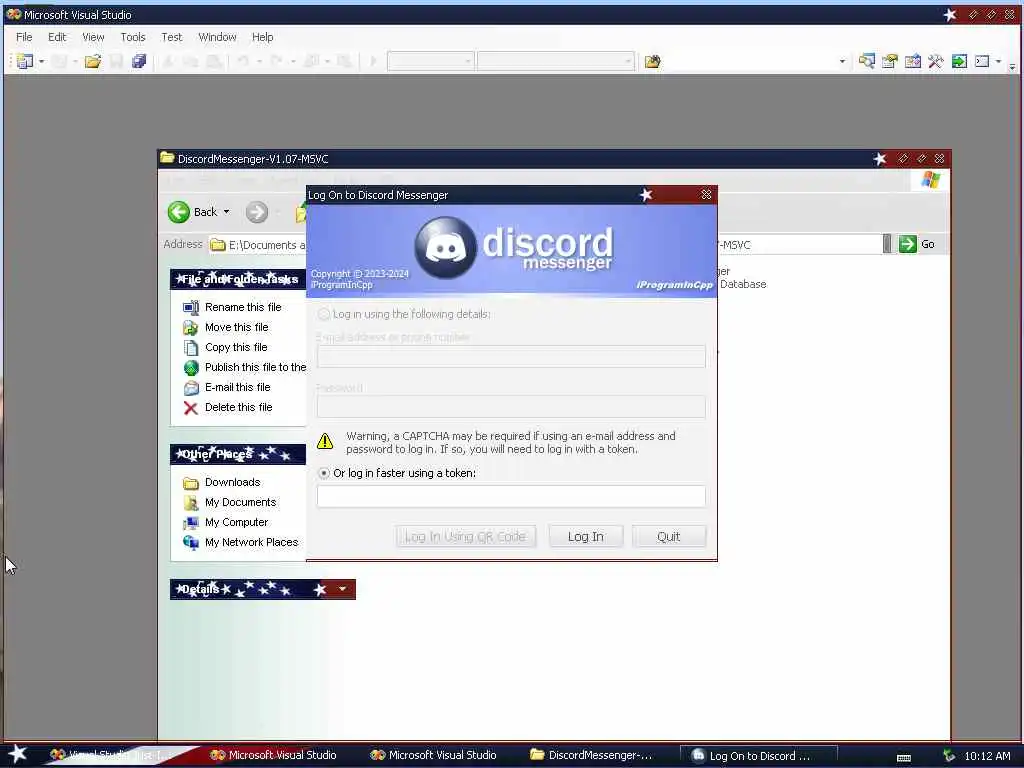This screenshot has width=1024, height=768.
Task: Close the Log On to Discord Messenger dialog
Action: pos(706,195)
